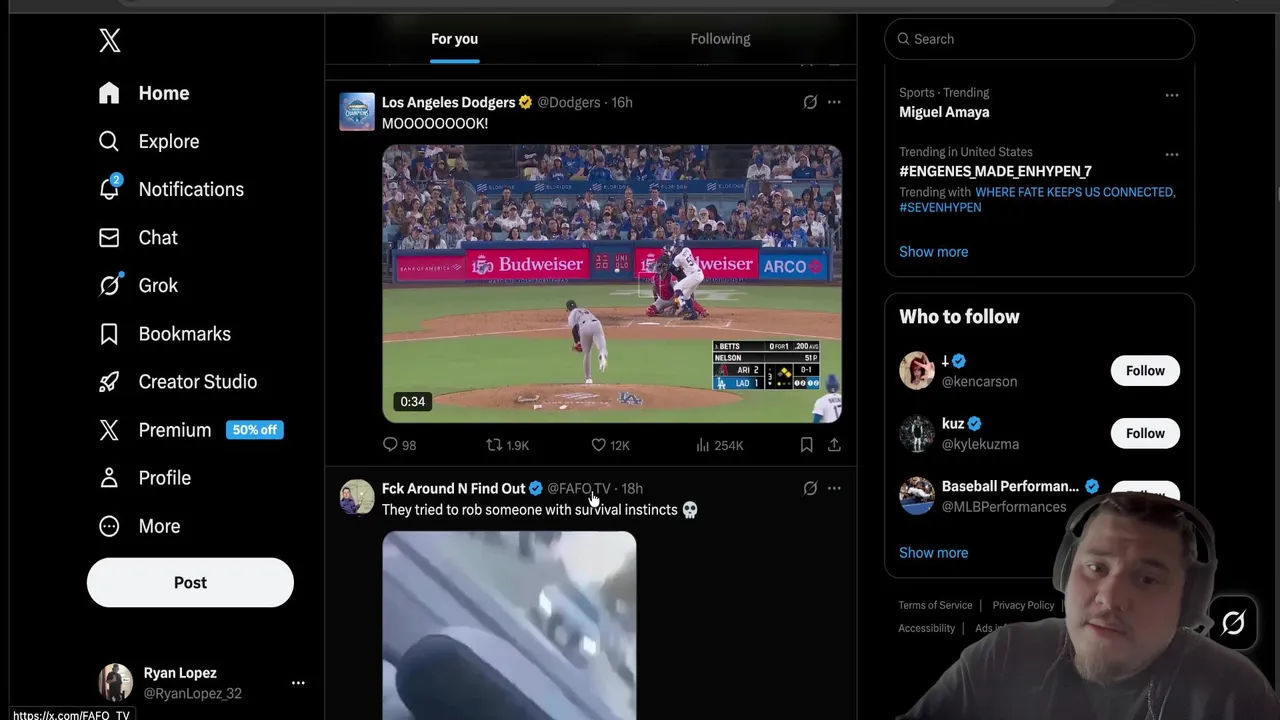Click the Post button
Image resolution: width=1280 pixels, height=720 pixels.
point(190,582)
